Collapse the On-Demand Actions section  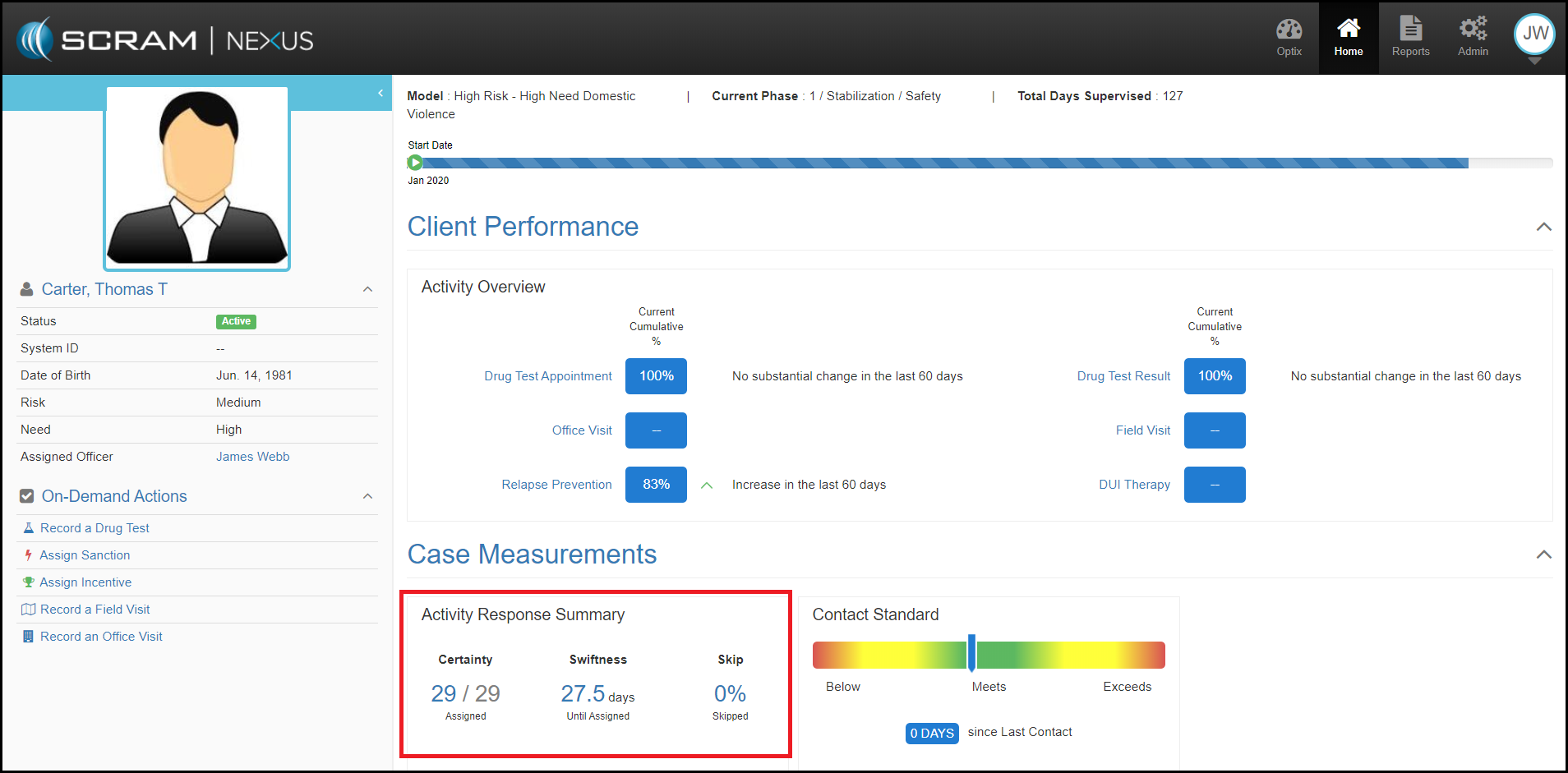point(367,496)
